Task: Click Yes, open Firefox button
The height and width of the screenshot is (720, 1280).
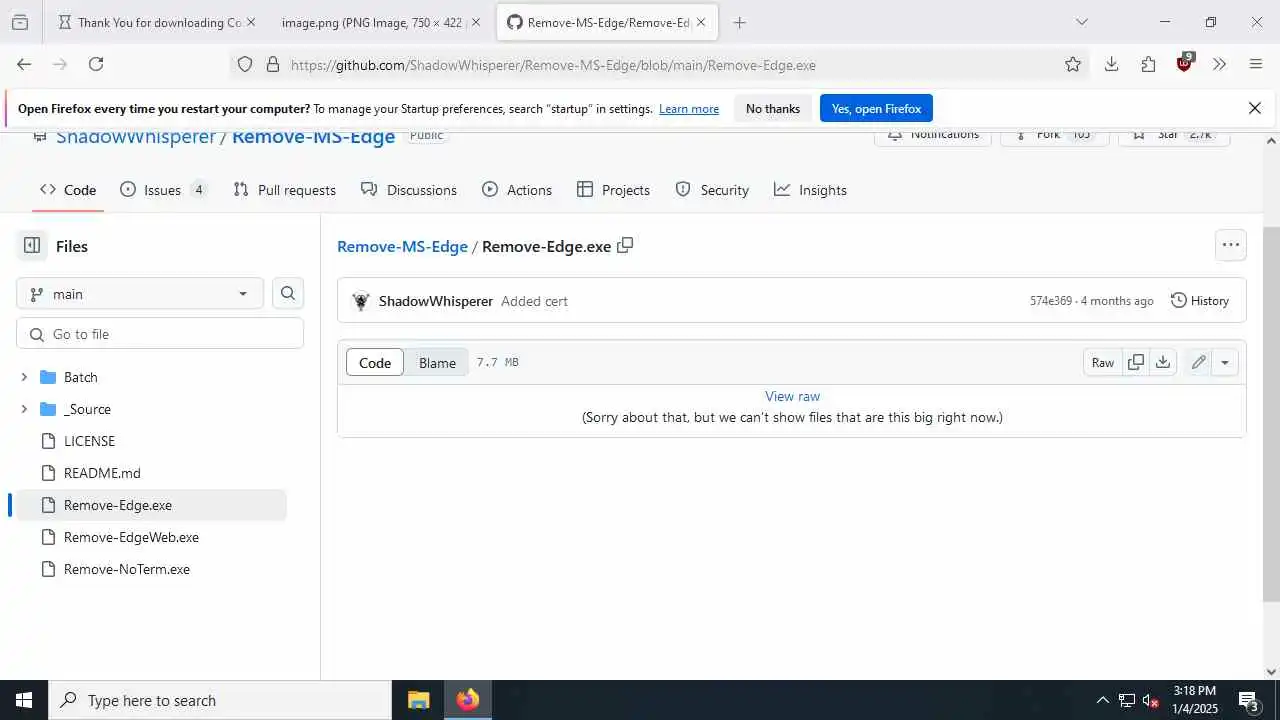Action: click(876, 108)
